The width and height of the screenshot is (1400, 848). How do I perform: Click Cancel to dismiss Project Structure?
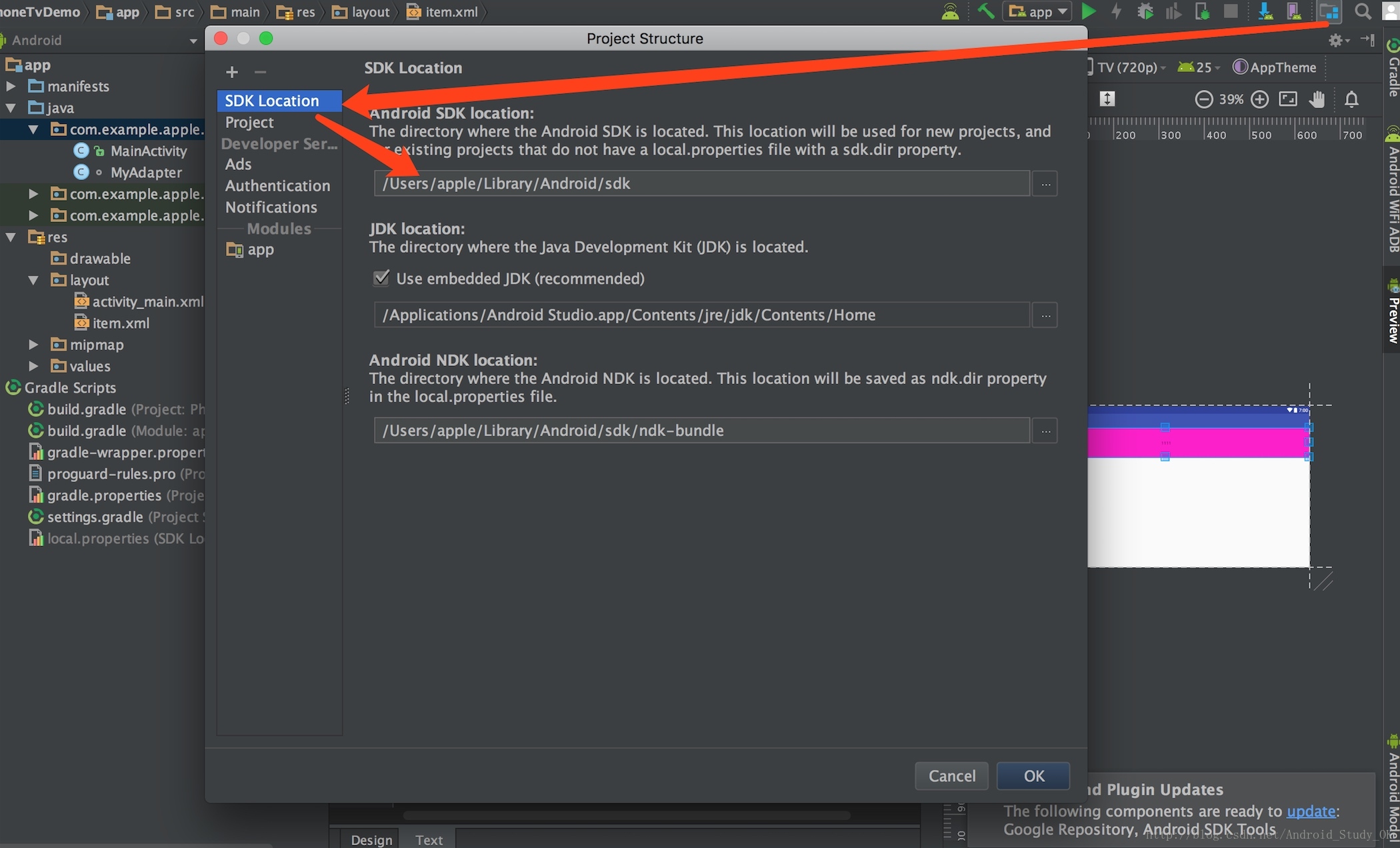click(x=952, y=775)
